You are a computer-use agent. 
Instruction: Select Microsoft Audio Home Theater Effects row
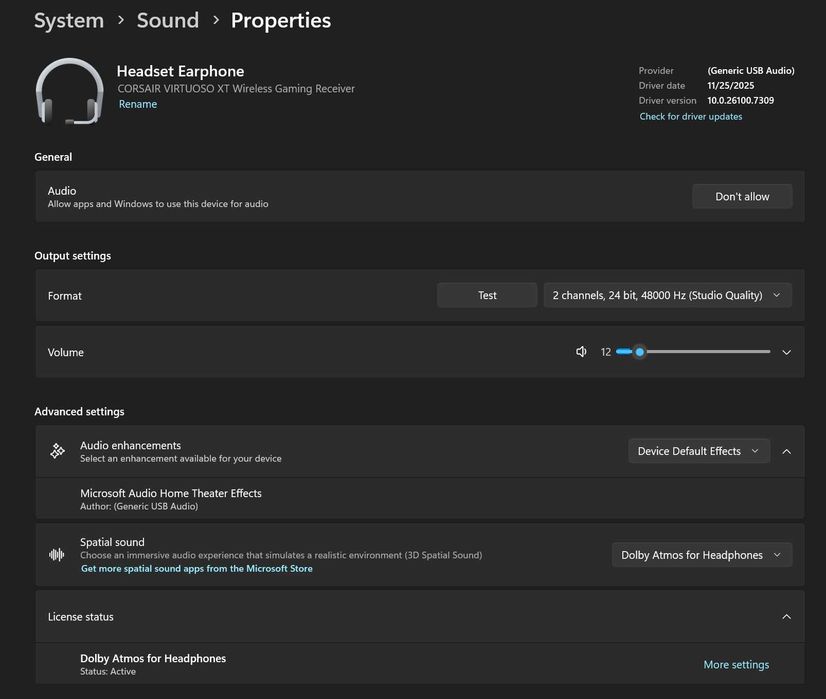click(170, 498)
